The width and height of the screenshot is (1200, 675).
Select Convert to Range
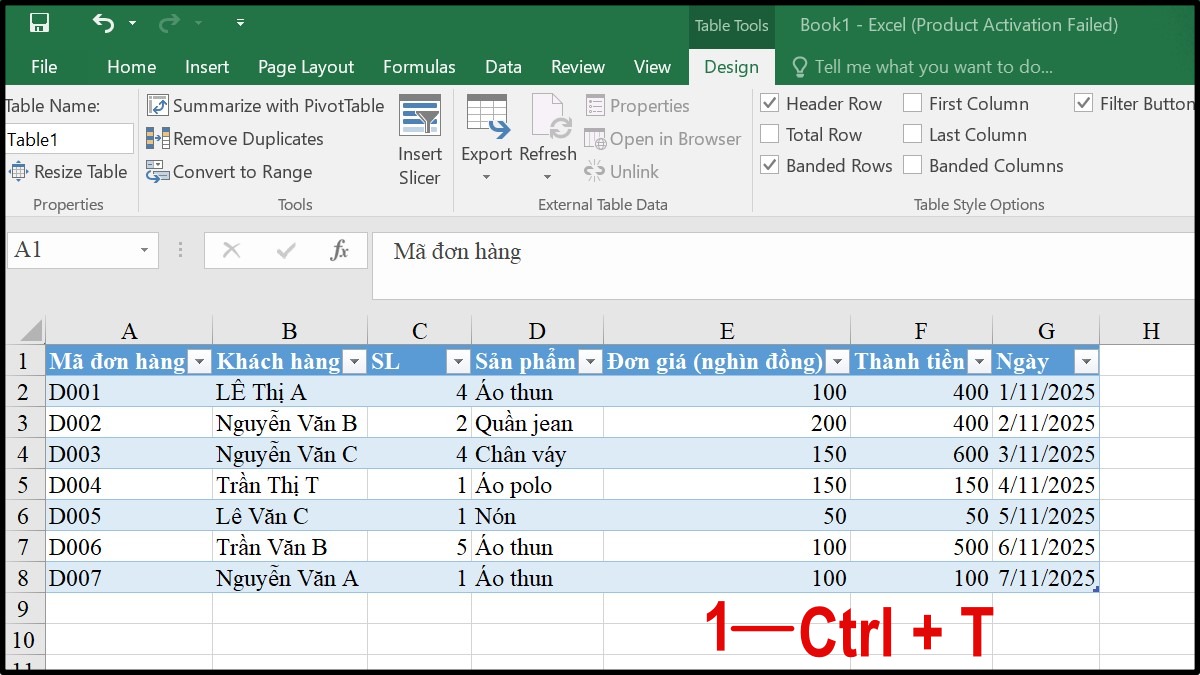(x=228, y=171)
